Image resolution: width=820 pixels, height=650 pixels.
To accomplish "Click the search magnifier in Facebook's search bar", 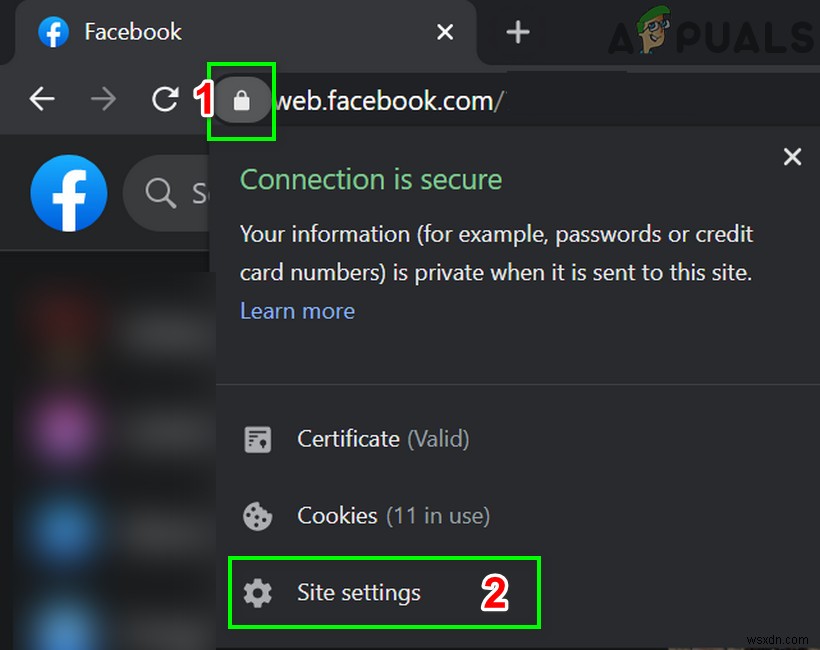I will click(160, 193).
